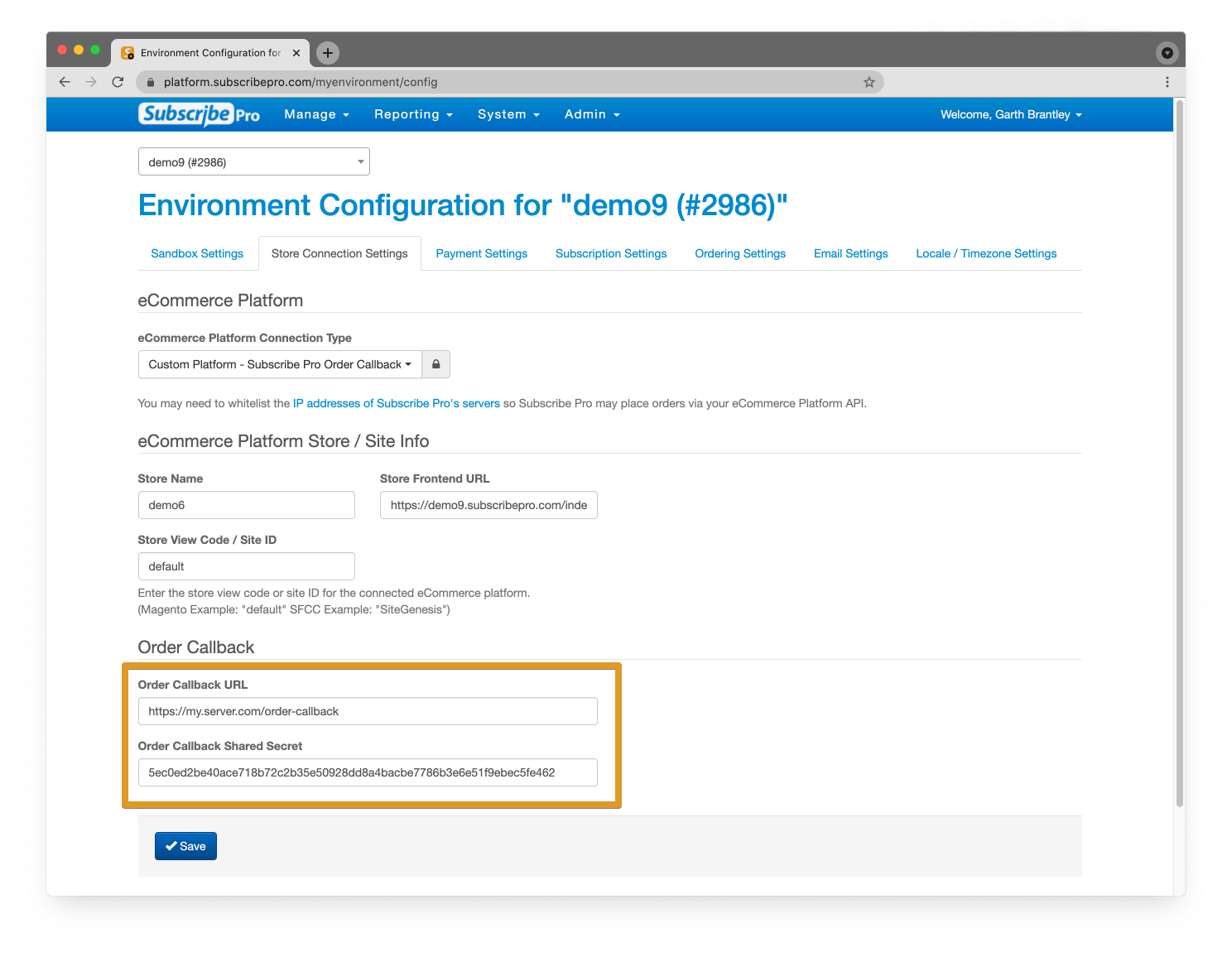The height and width of the screenshot is (957, 1232).
Task: Click the Environment Configuration page heading
Action: tap(463, 205)
